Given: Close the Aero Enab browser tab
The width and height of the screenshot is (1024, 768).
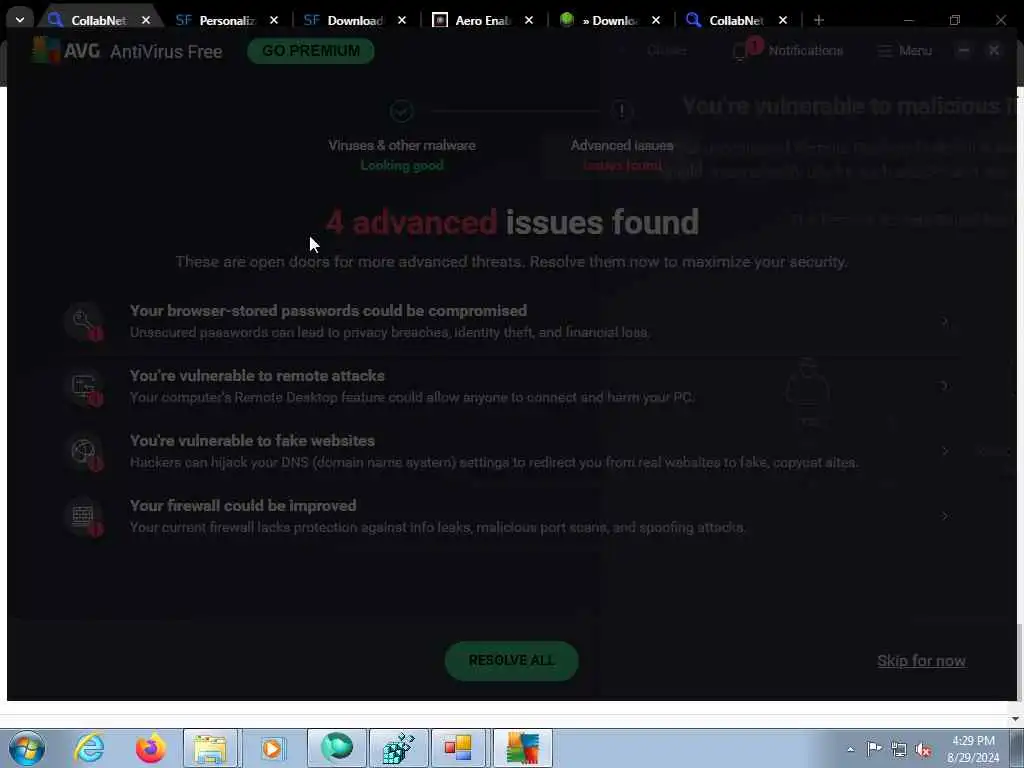Looking at the screenshot, I should pyautogui.click(x=529, y=20).
